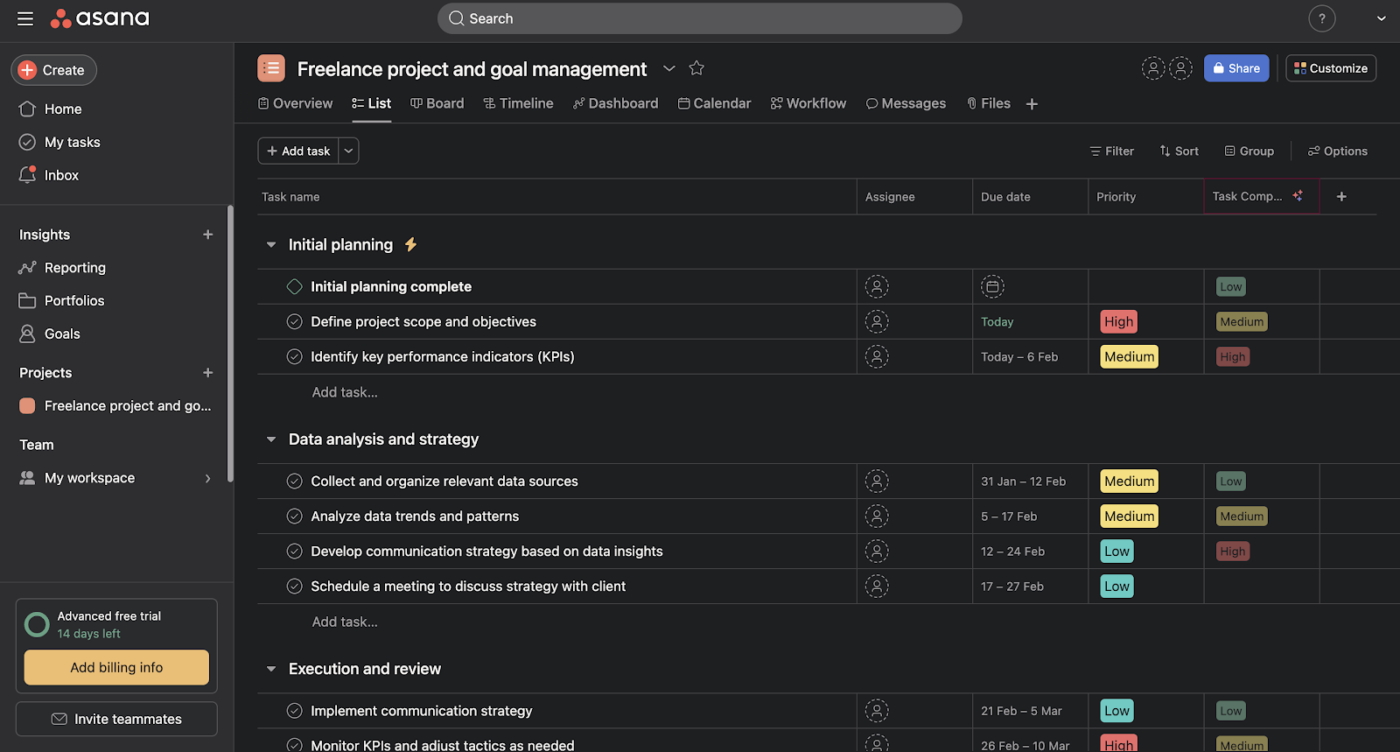
Task: Click High priority tag for Define project scope
Action: pos(1119,322)
